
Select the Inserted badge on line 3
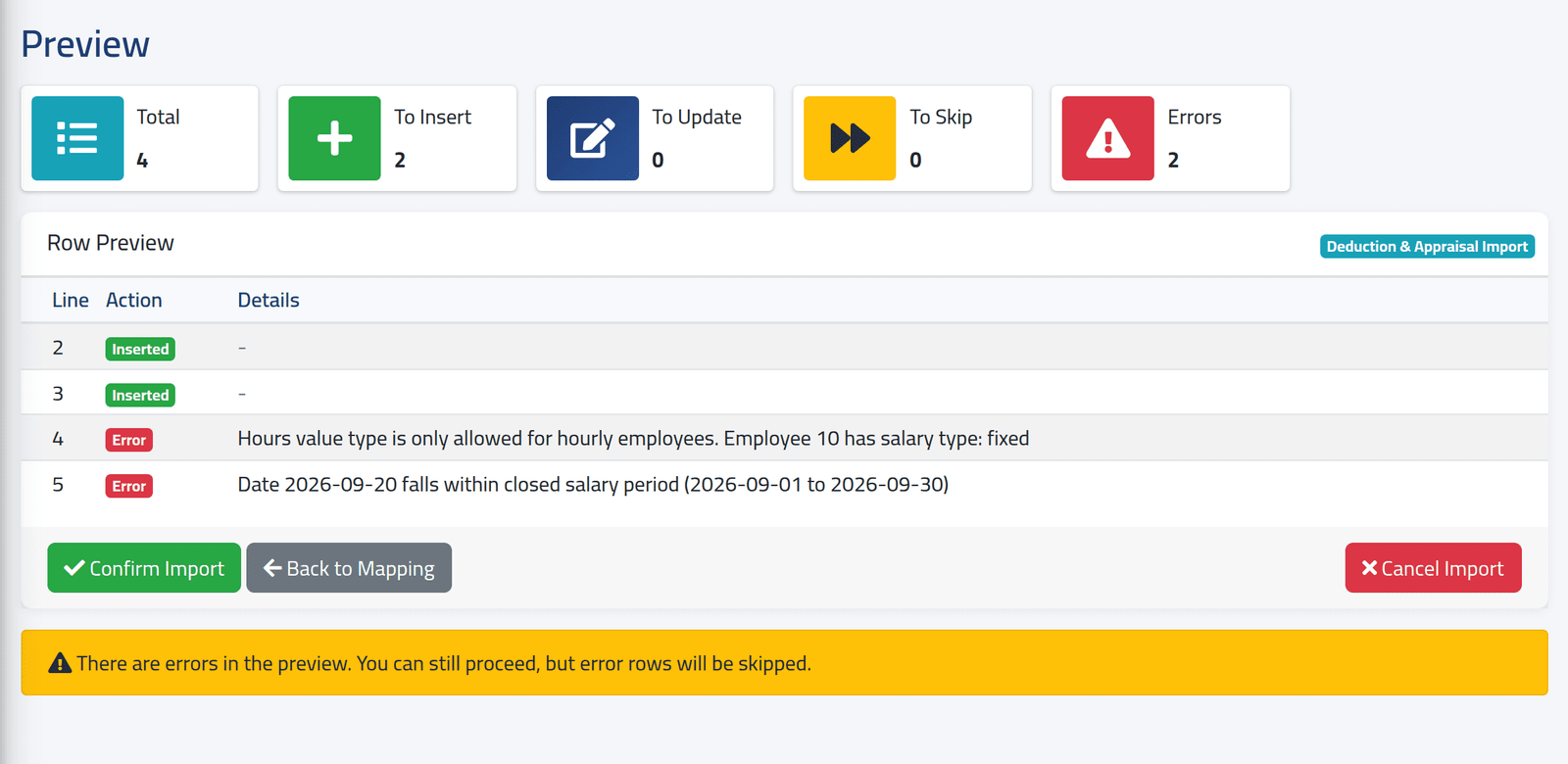(x=140, y=395)
